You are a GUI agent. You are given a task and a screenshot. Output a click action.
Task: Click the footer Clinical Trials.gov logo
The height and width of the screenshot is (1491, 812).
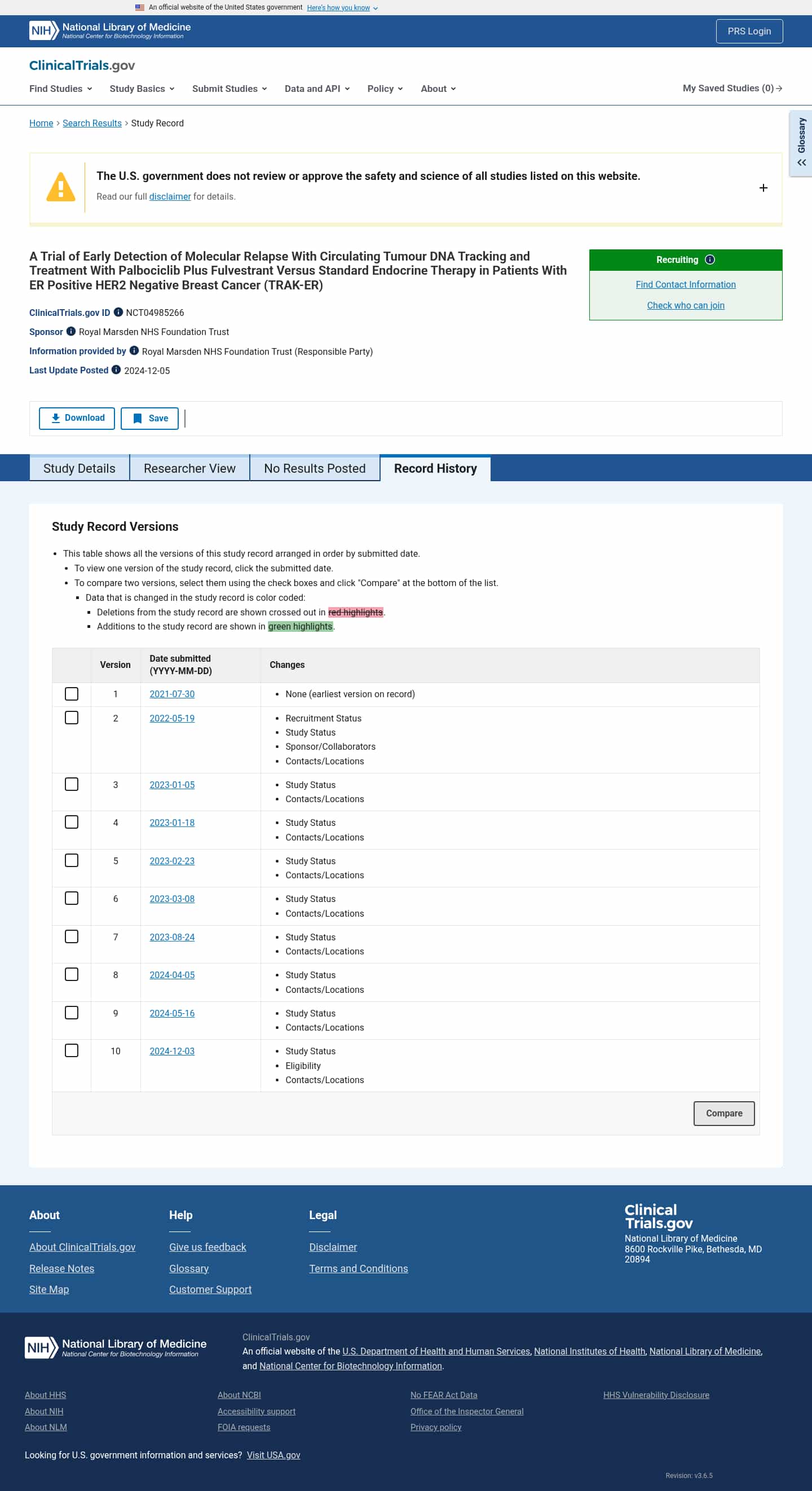click(659, 1216)
